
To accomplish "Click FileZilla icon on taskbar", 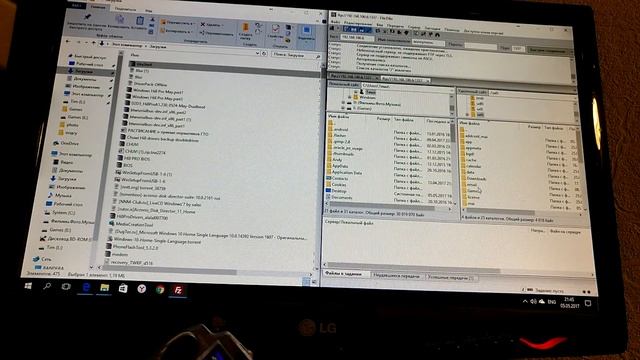I will click(x=178, y=290).
